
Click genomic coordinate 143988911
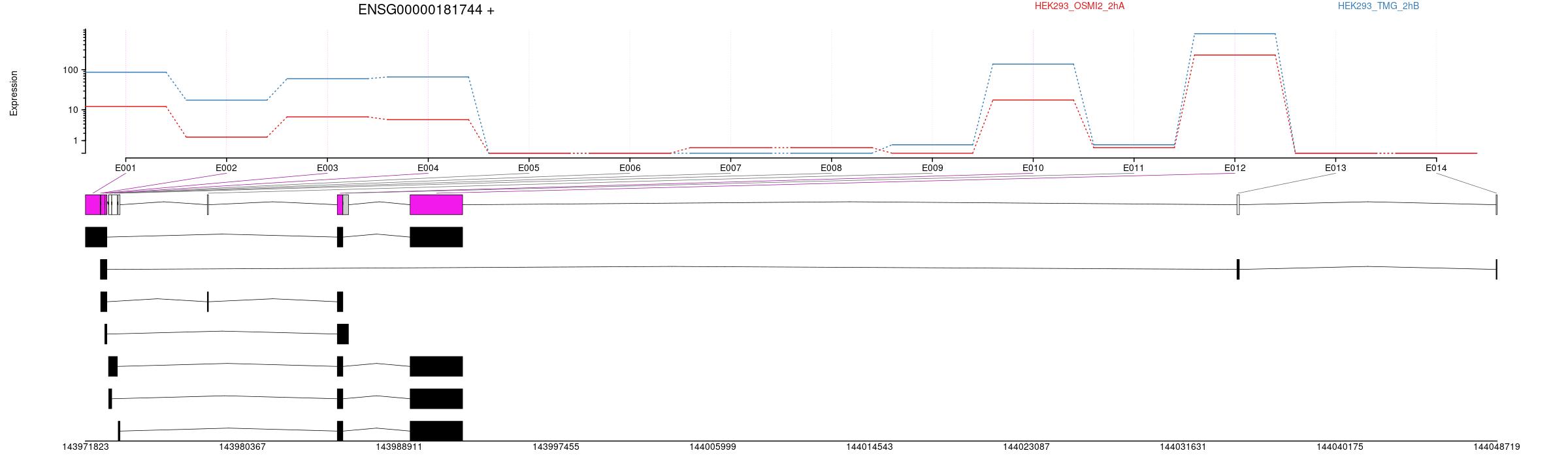pos(399,447)
